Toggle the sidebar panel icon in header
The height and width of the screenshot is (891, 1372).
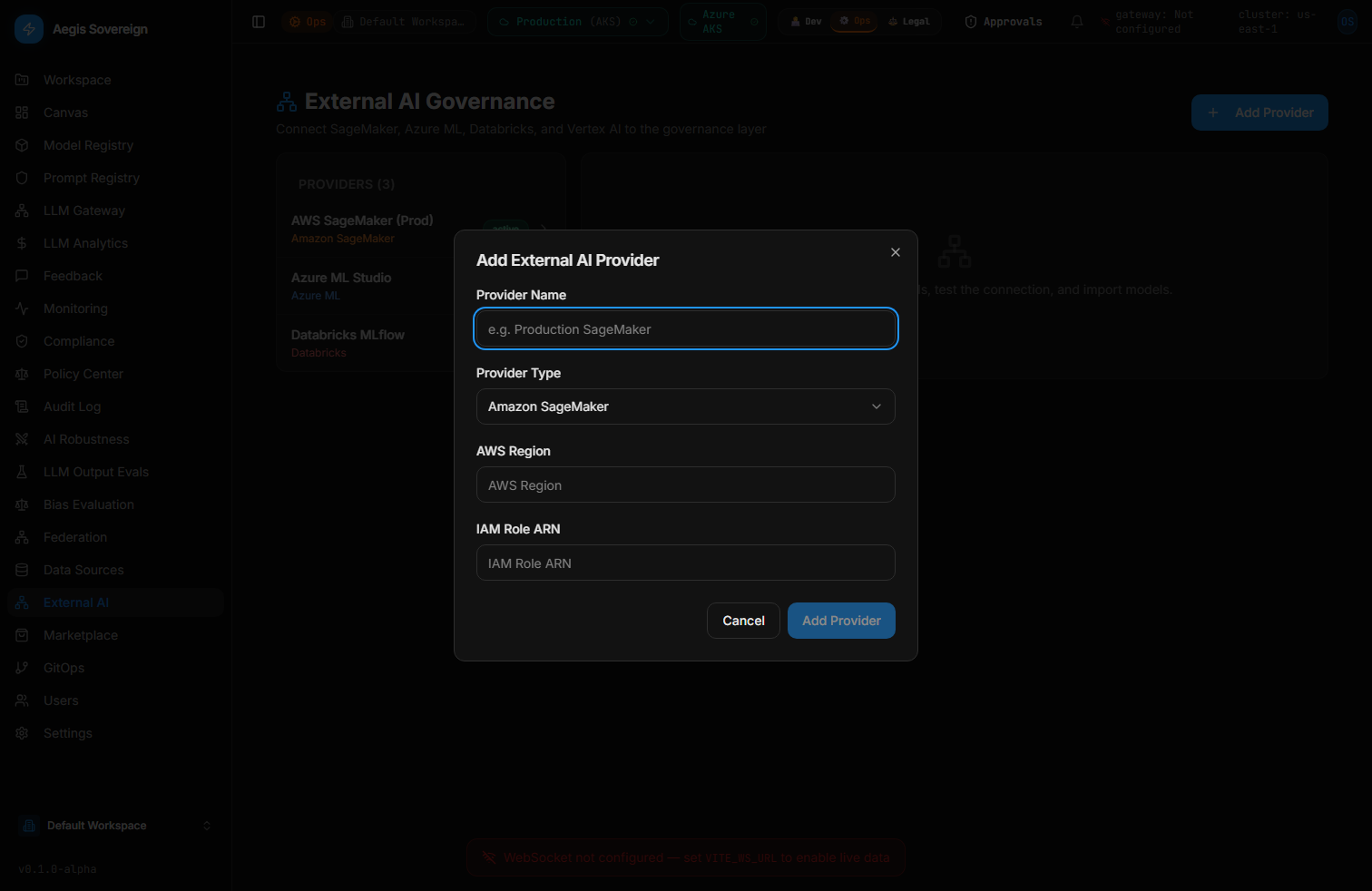tap(259, 22)
